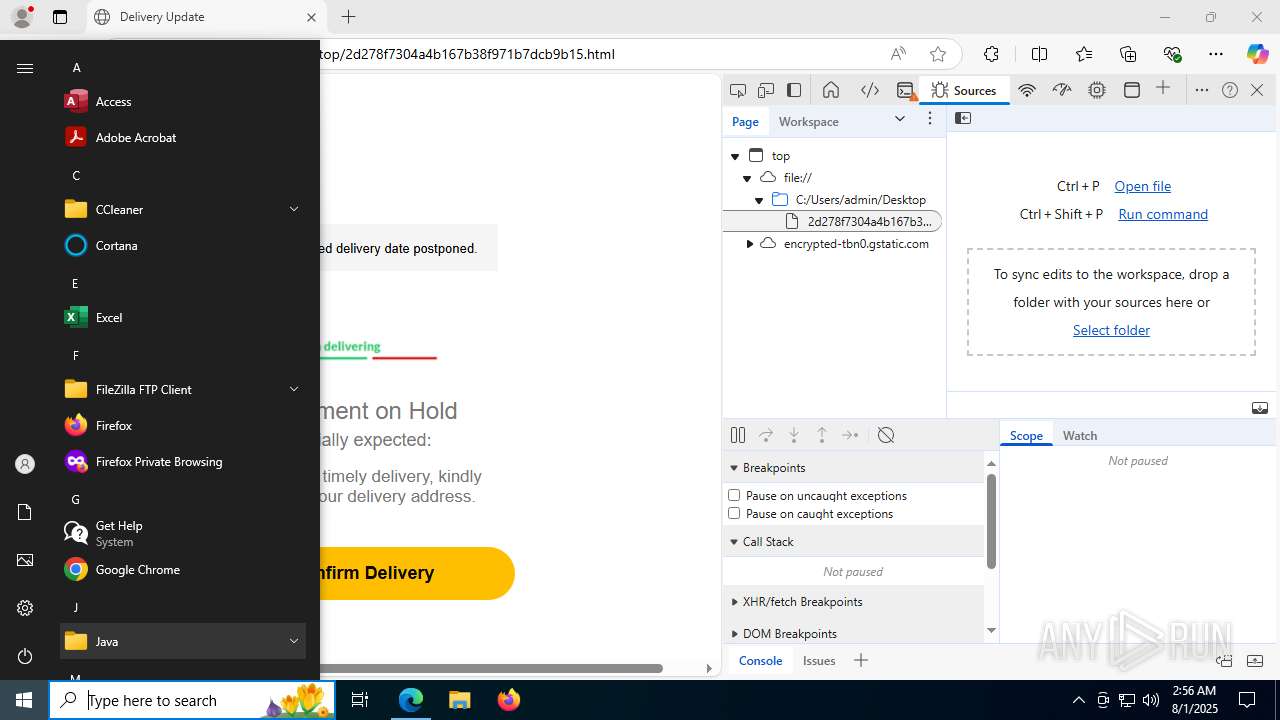This screenshot has height=720, width=1280.
Task: Click the Step debugger arrow button
Action: tap(850, 435)
